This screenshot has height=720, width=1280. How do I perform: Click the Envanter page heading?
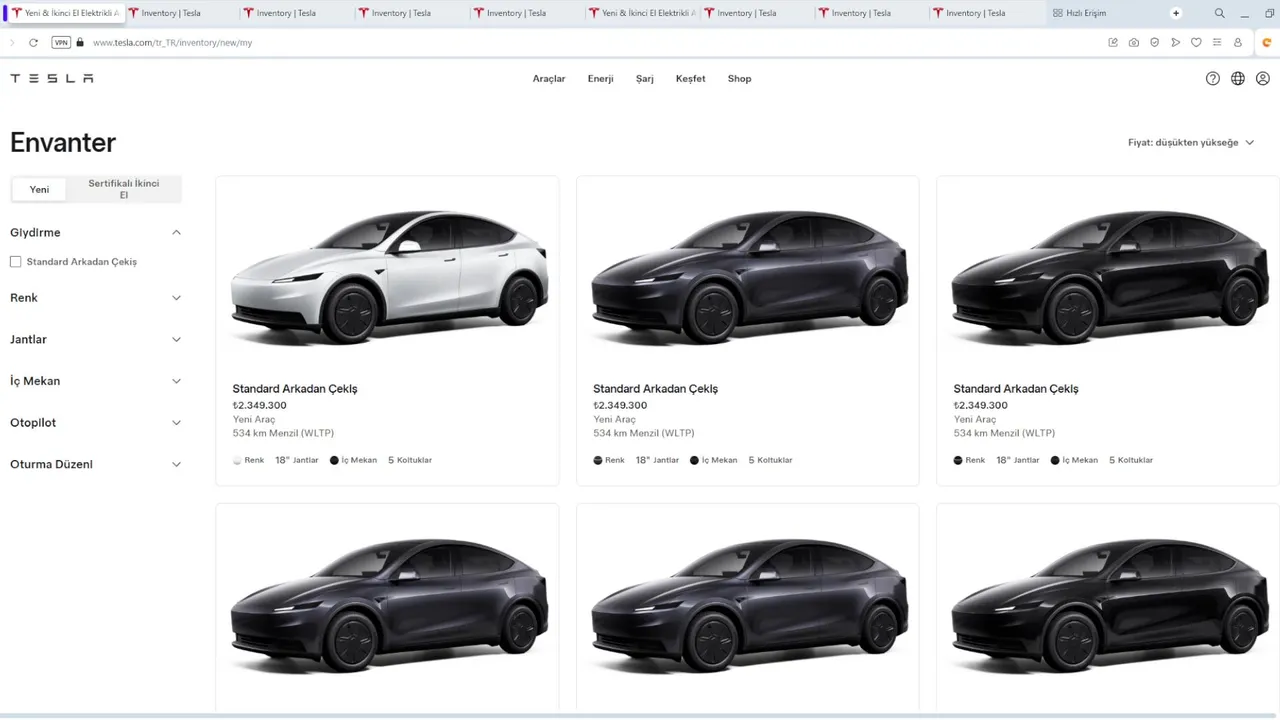[x=63, y=142]
